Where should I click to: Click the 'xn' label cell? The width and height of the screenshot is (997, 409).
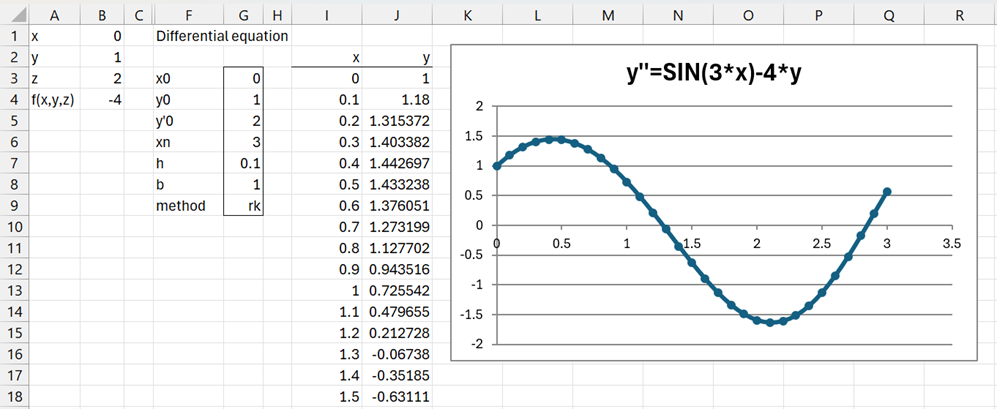(189, 142)
